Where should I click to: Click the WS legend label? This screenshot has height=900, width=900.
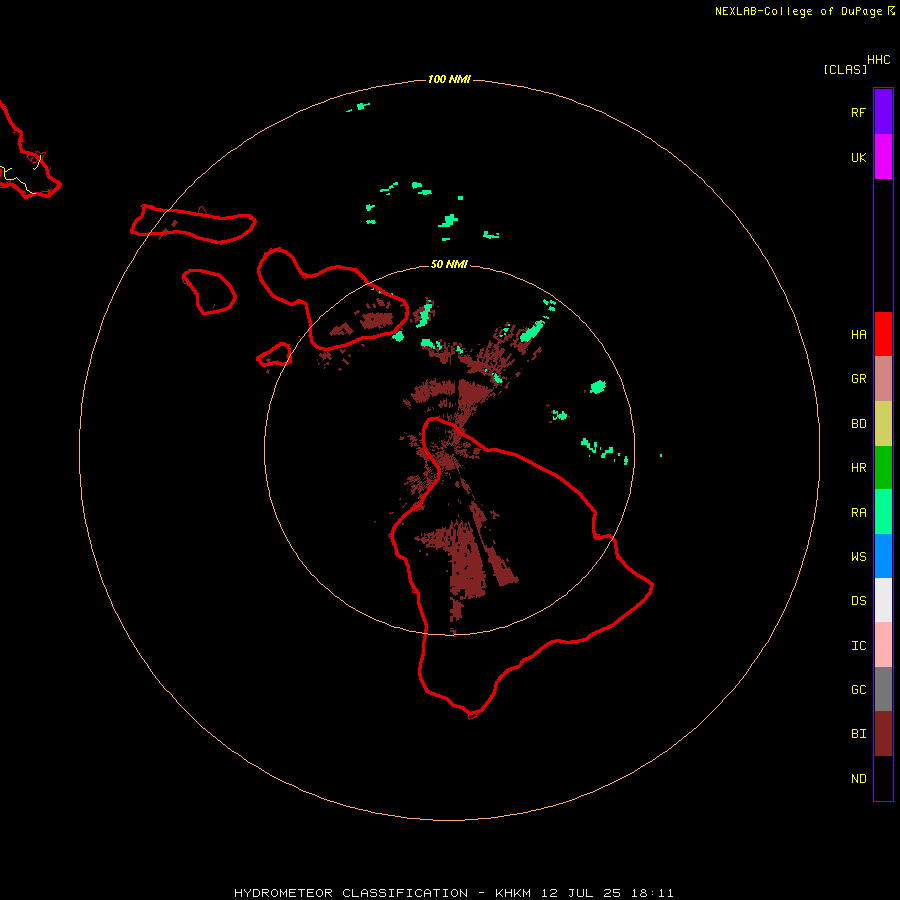[858, 556]
